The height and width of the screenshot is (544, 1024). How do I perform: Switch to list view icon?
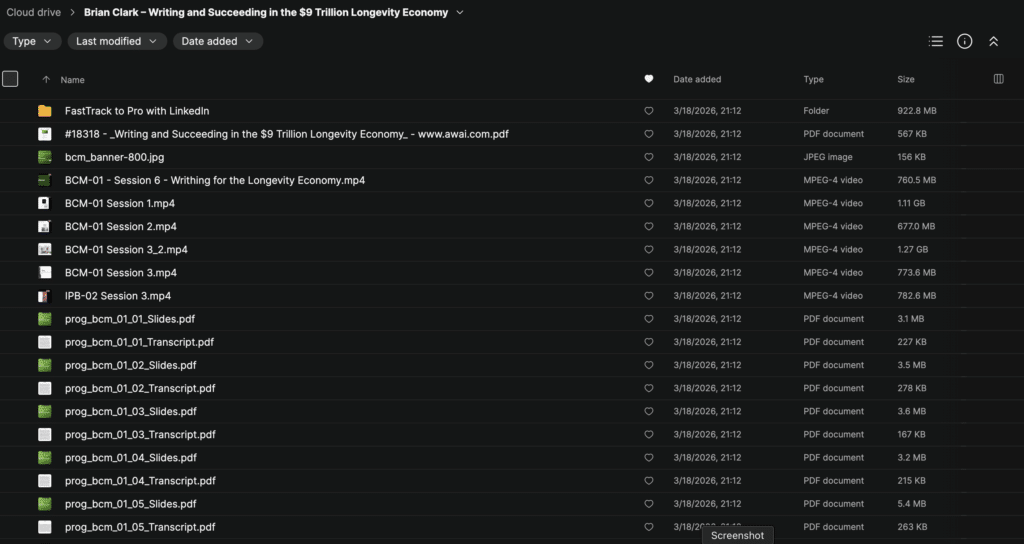(x=935, y=41)
